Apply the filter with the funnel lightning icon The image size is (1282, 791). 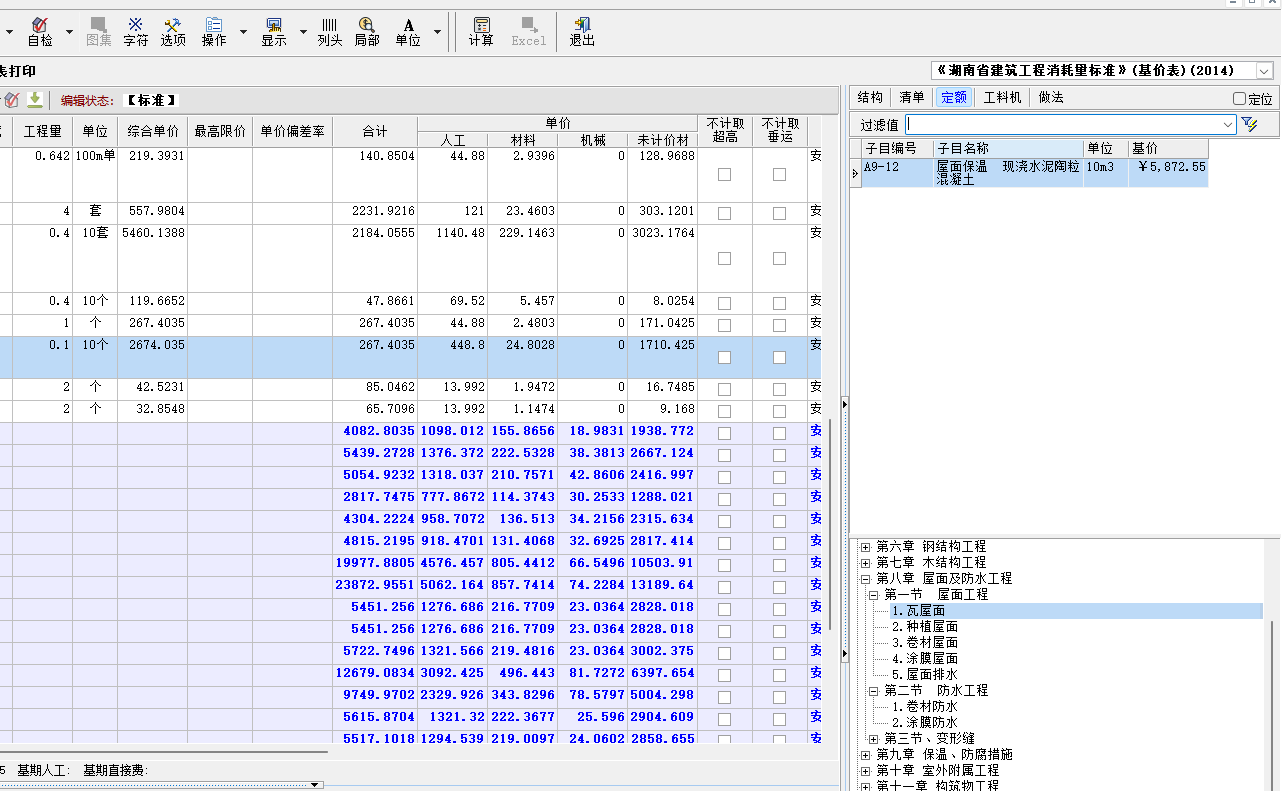click(x=1249, y=124)
